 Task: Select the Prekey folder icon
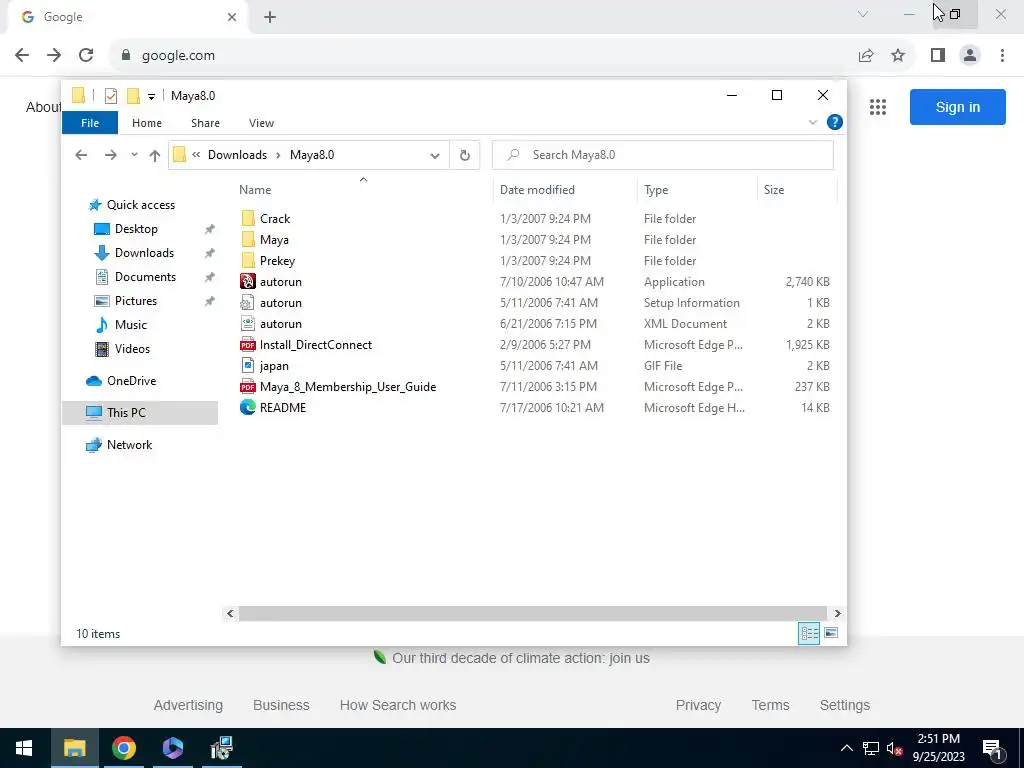[248, 261]
